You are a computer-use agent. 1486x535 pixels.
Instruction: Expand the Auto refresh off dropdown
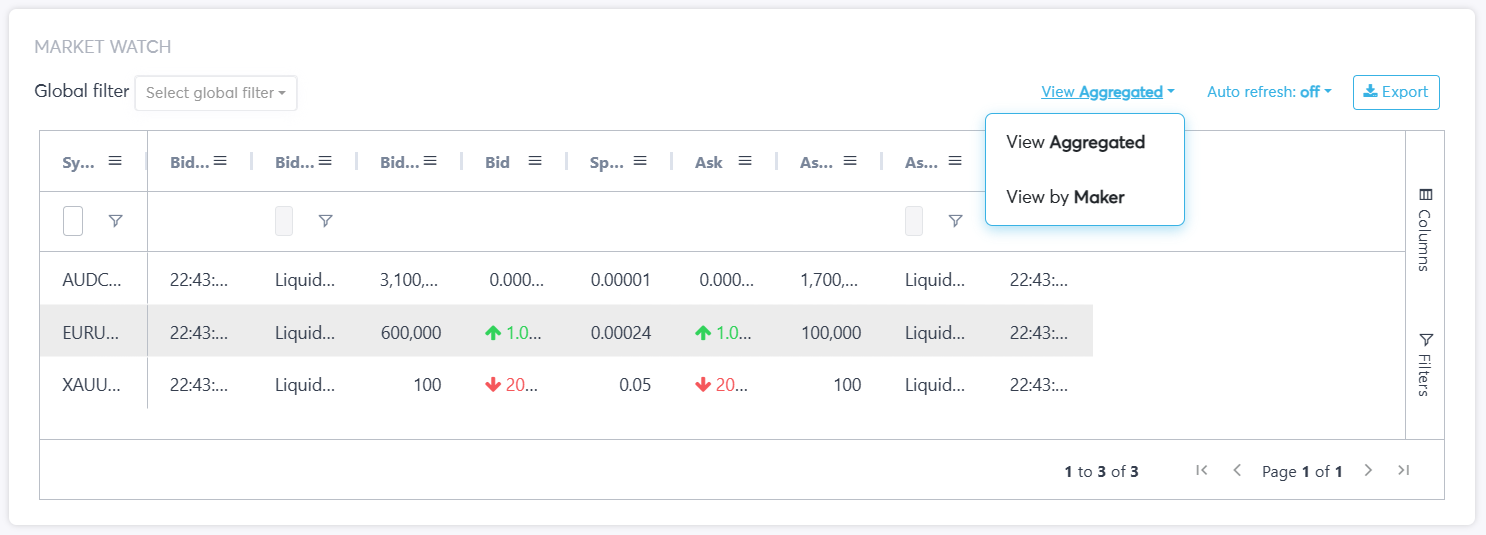(1269, 92)
